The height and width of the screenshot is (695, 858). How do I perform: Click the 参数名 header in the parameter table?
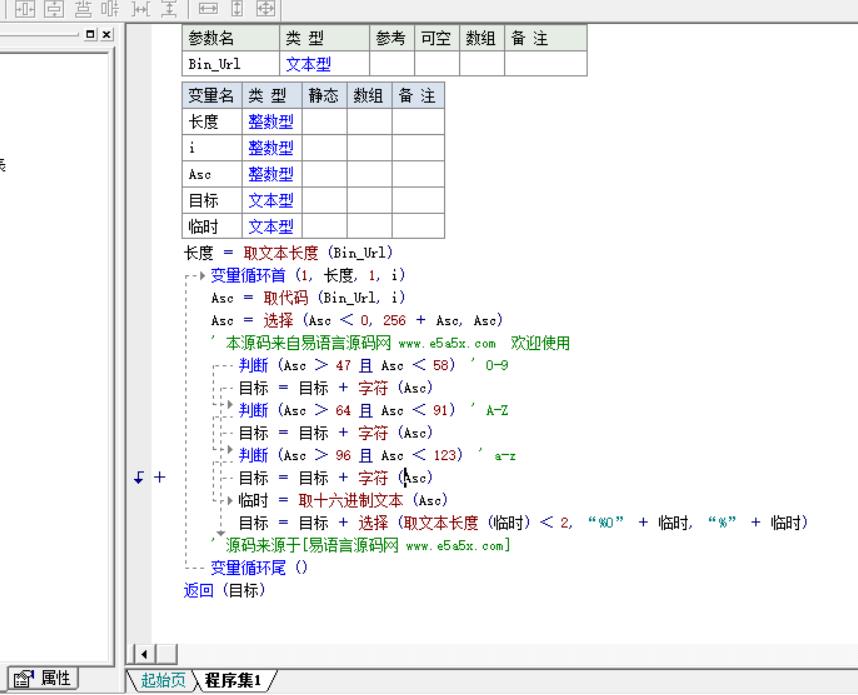tap(230, 38)
